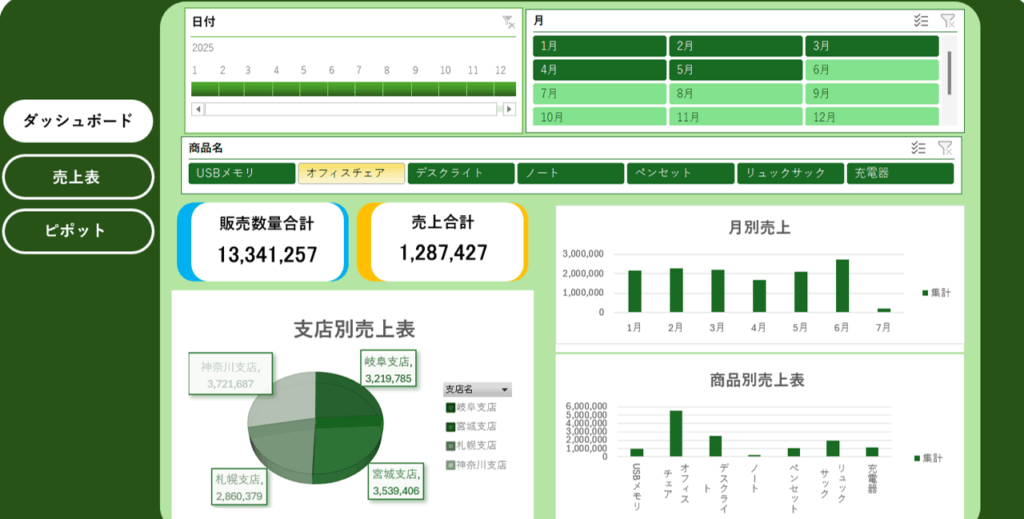The width and height of the screenshot is (1024, 519).
Task: Toggle the 1月 month slicer item
Action: 599,46
